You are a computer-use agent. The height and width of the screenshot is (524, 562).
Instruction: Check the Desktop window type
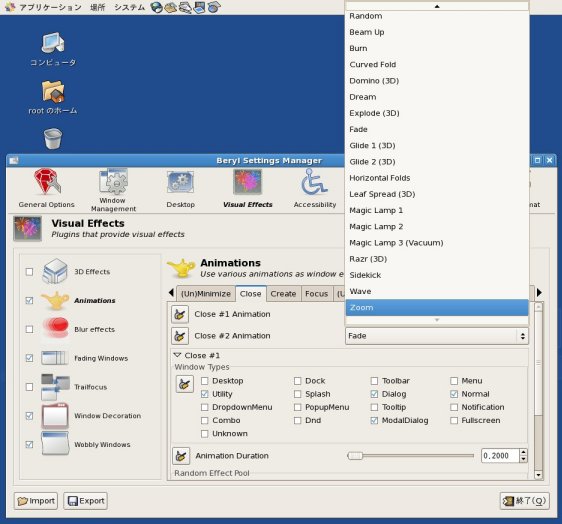coord(205,381)
